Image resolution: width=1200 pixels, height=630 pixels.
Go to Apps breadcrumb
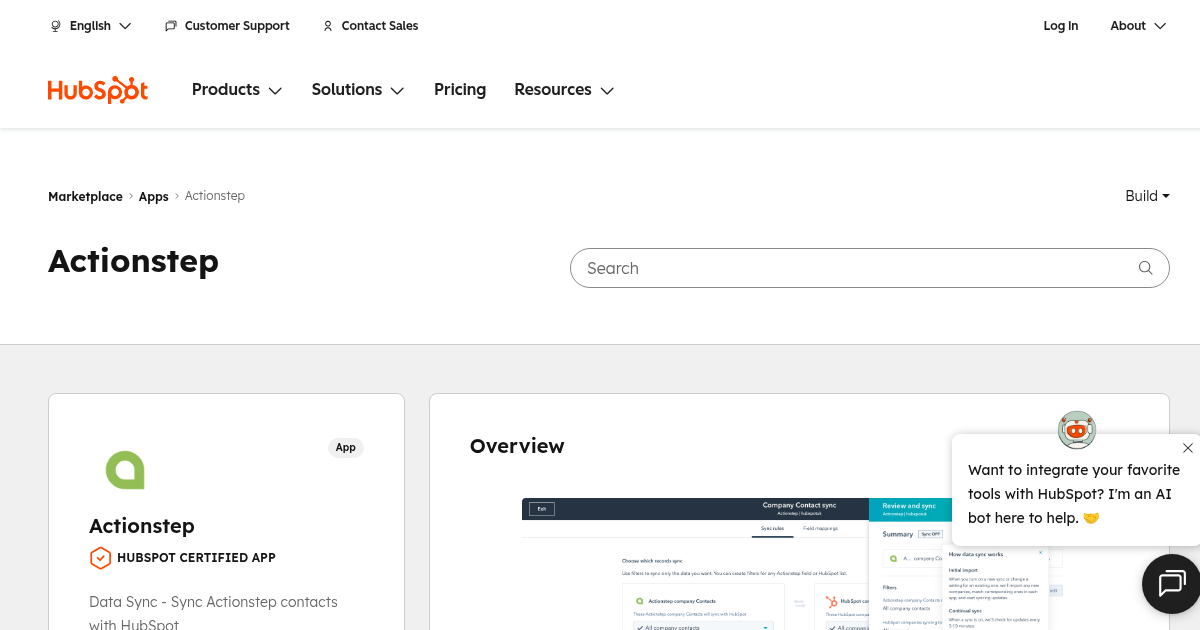coord(153,197)
